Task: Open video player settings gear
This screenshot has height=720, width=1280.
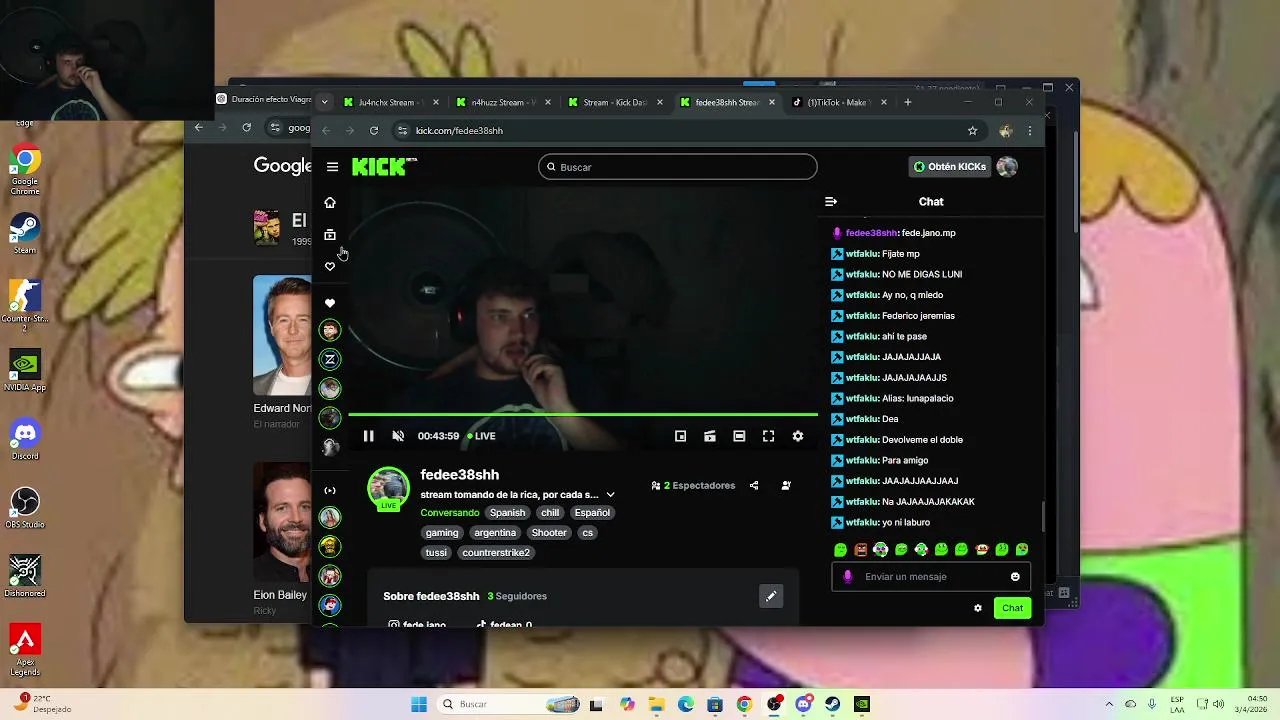Action: point(798,436)
